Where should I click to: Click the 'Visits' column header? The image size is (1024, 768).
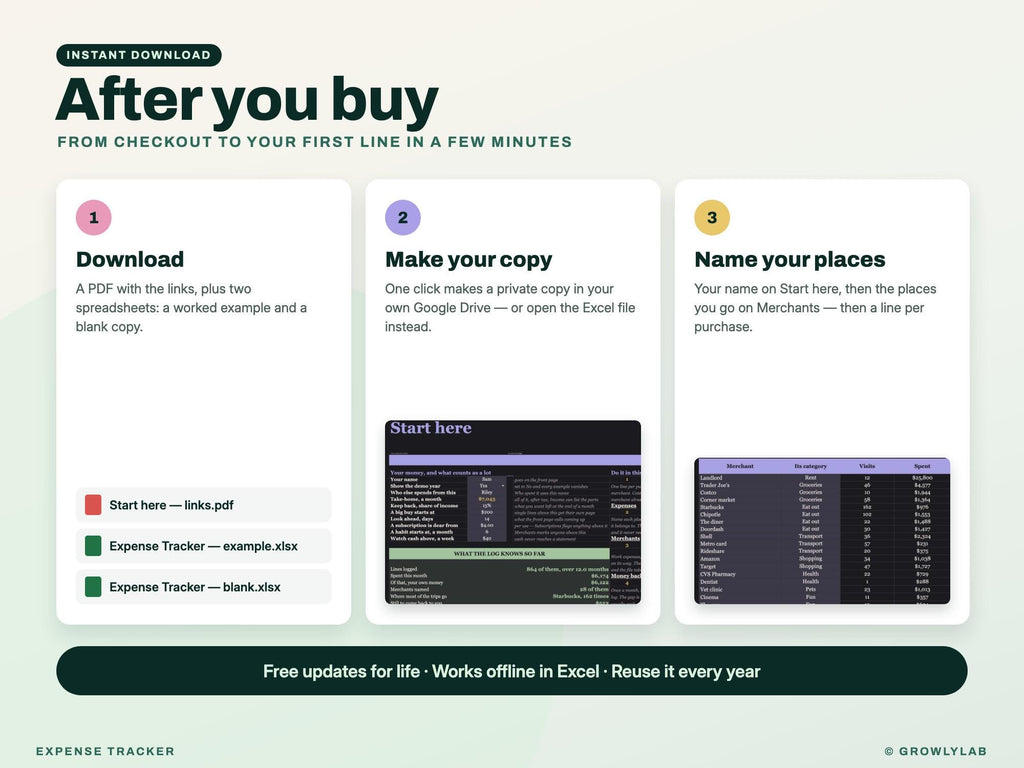867,466
